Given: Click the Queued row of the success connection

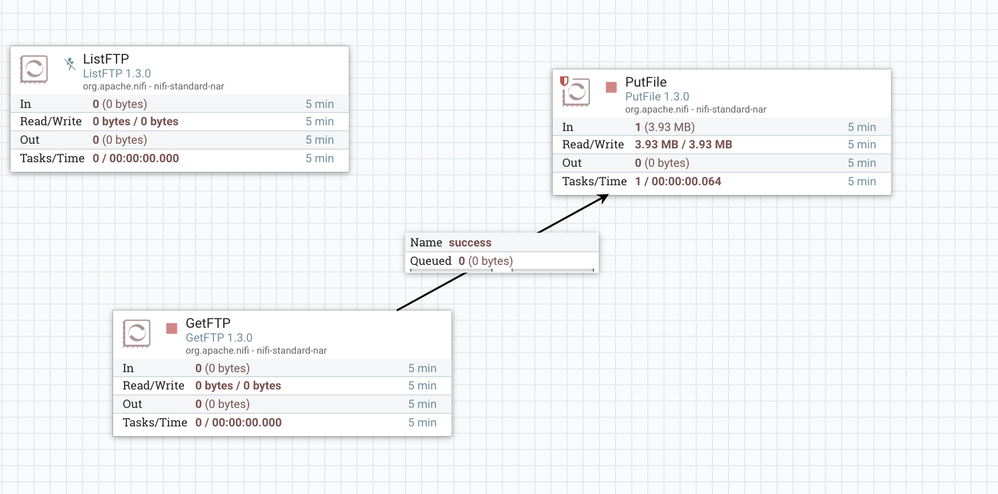Looking at the screenshot, I should [x=502, y=260].
